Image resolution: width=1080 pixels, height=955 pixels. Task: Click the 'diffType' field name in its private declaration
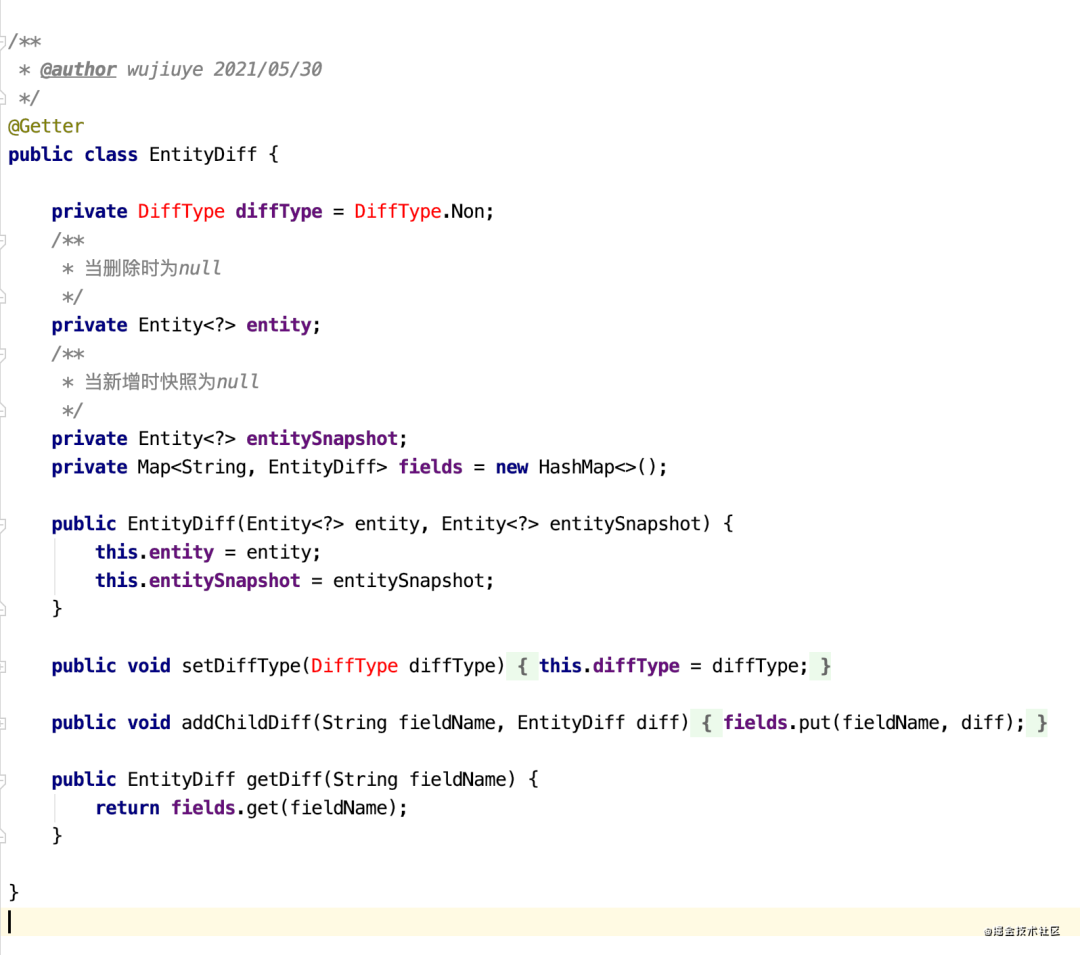(x=279, y=211)
